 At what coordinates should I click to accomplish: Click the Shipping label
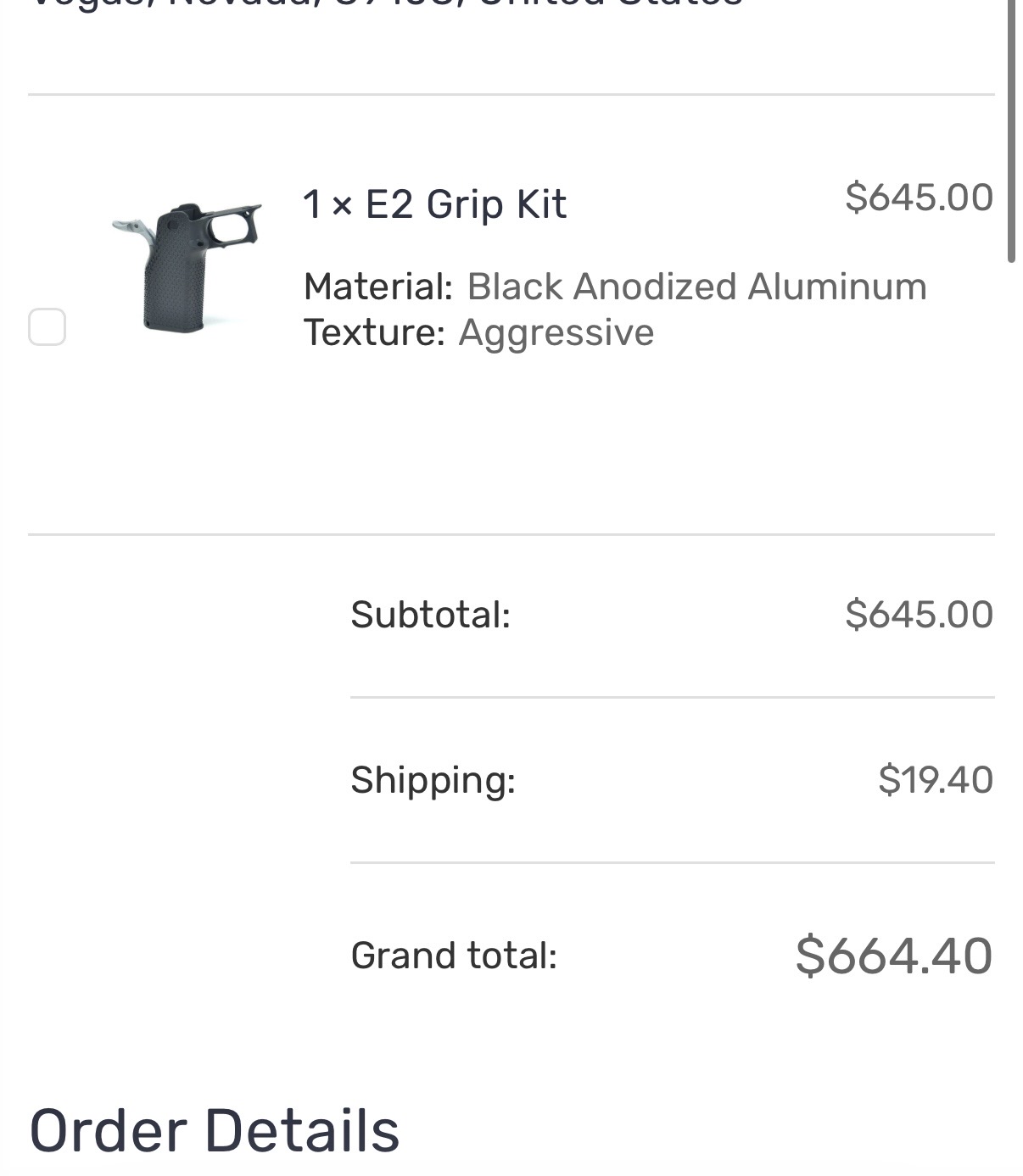(x=433, y=780)
